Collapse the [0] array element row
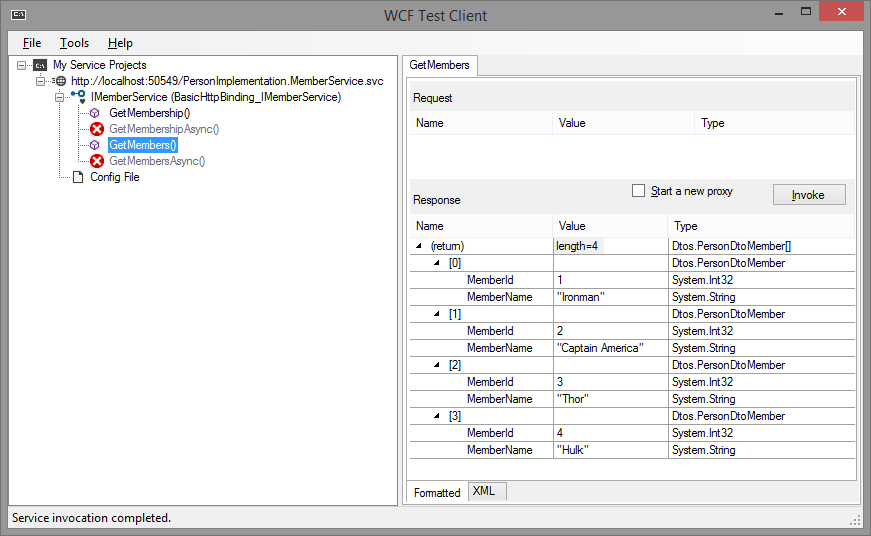Image resolution: width=871 pixels, height=536 pixels. point(437,263)
